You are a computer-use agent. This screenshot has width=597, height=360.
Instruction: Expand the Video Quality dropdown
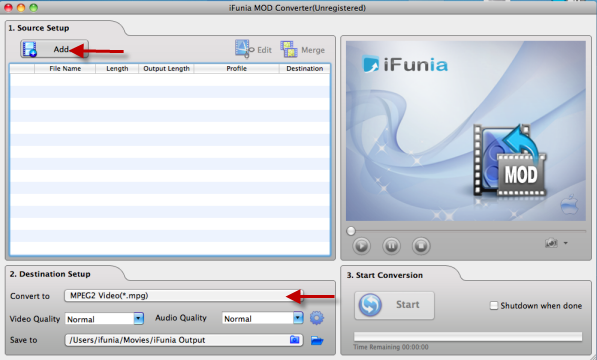(x=139, y=319)
